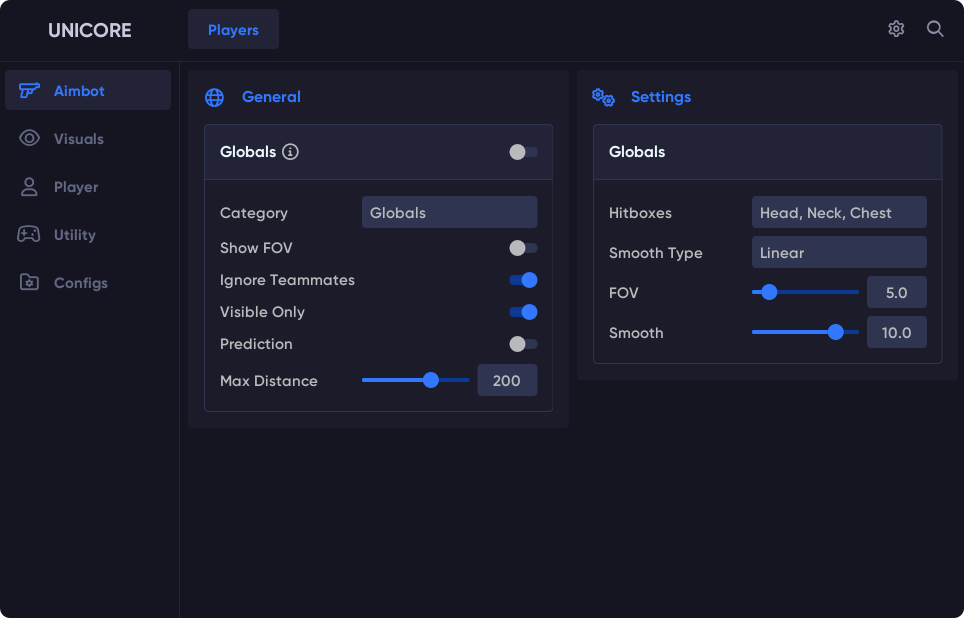Expand the Hitboxes dropdown
This screenshot has width=964, height=618.
pos(838,212)
